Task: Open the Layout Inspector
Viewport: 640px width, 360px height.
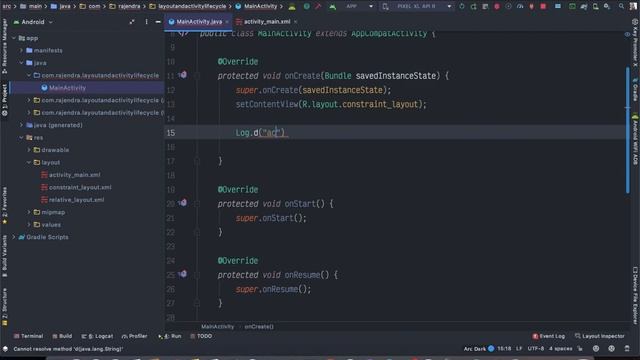Action: coord(599,336)
